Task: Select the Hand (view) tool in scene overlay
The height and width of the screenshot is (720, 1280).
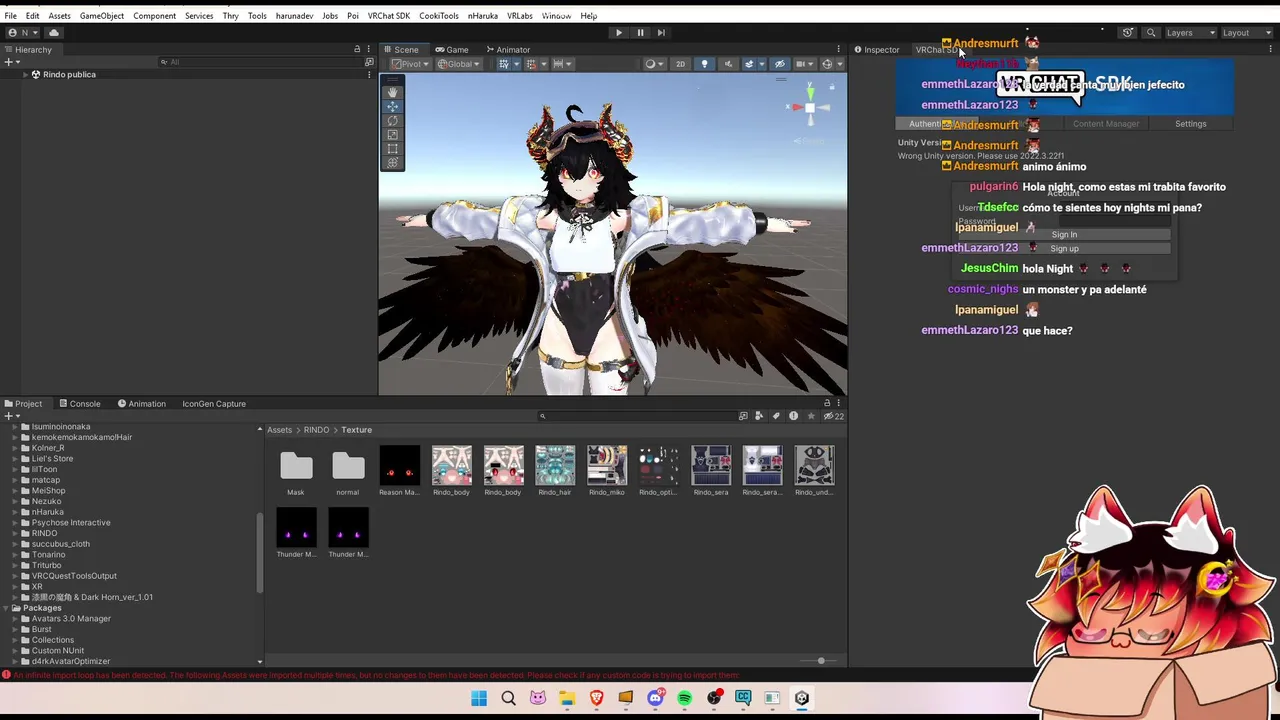Action: pyautogui.click(x=392, y=92)
